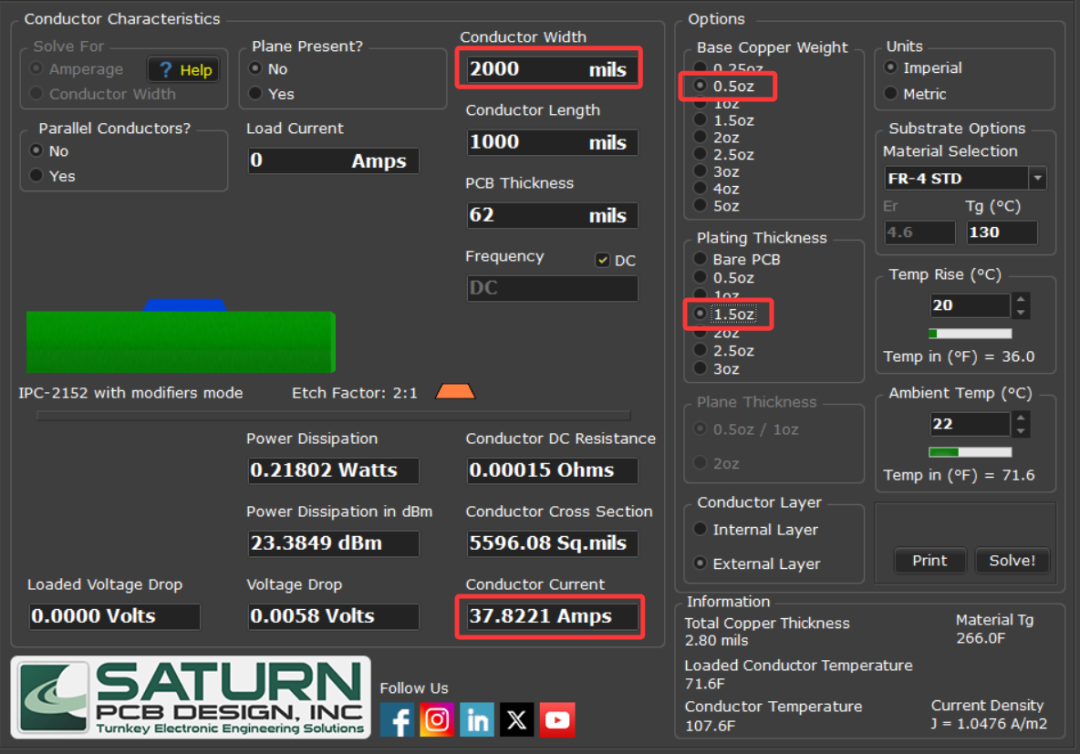Click the Help button with question mark
The image size is (1080, 754).
(183, 70)
